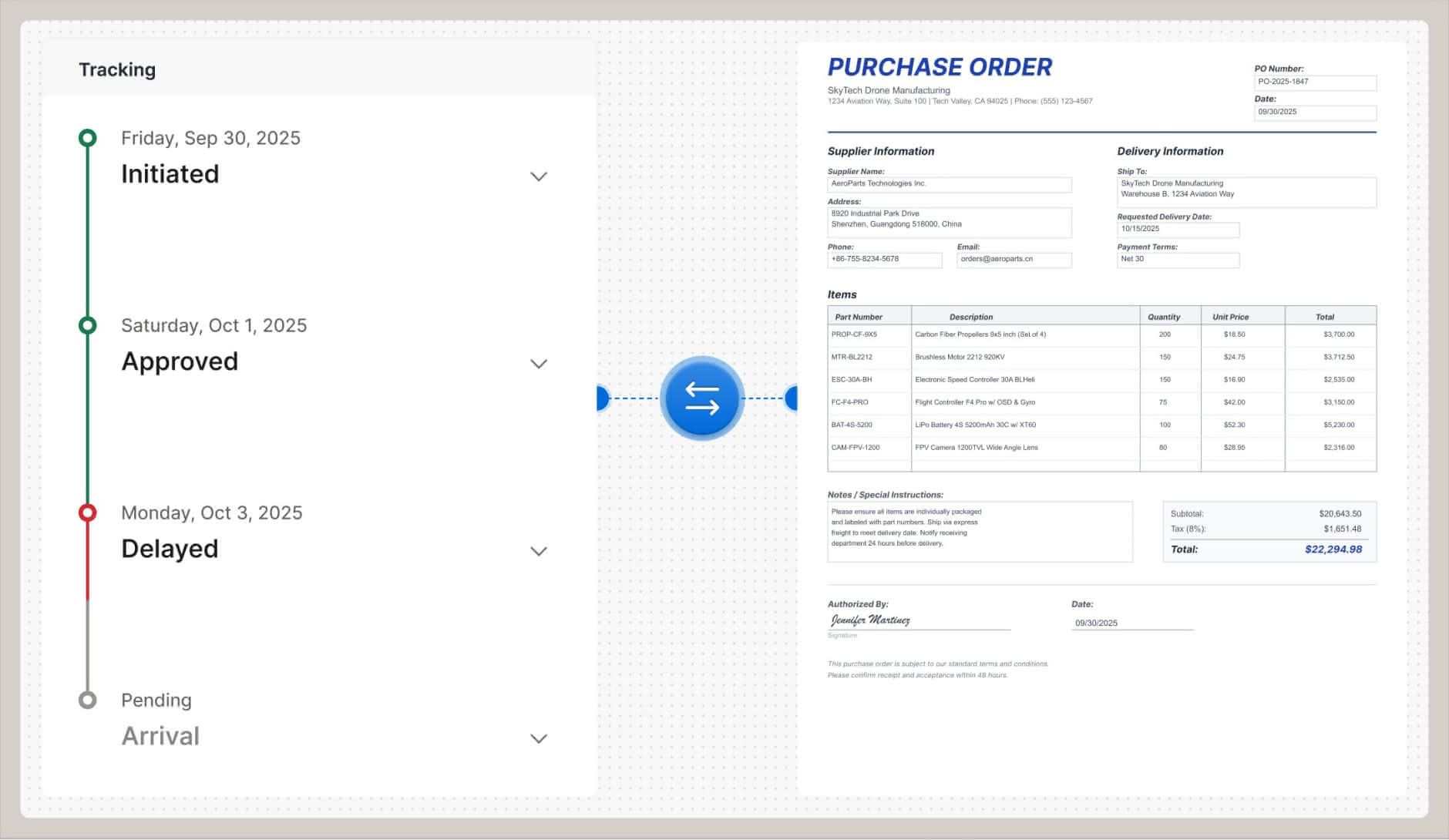Click the $22,294.98 total amount

[1333, 549]
